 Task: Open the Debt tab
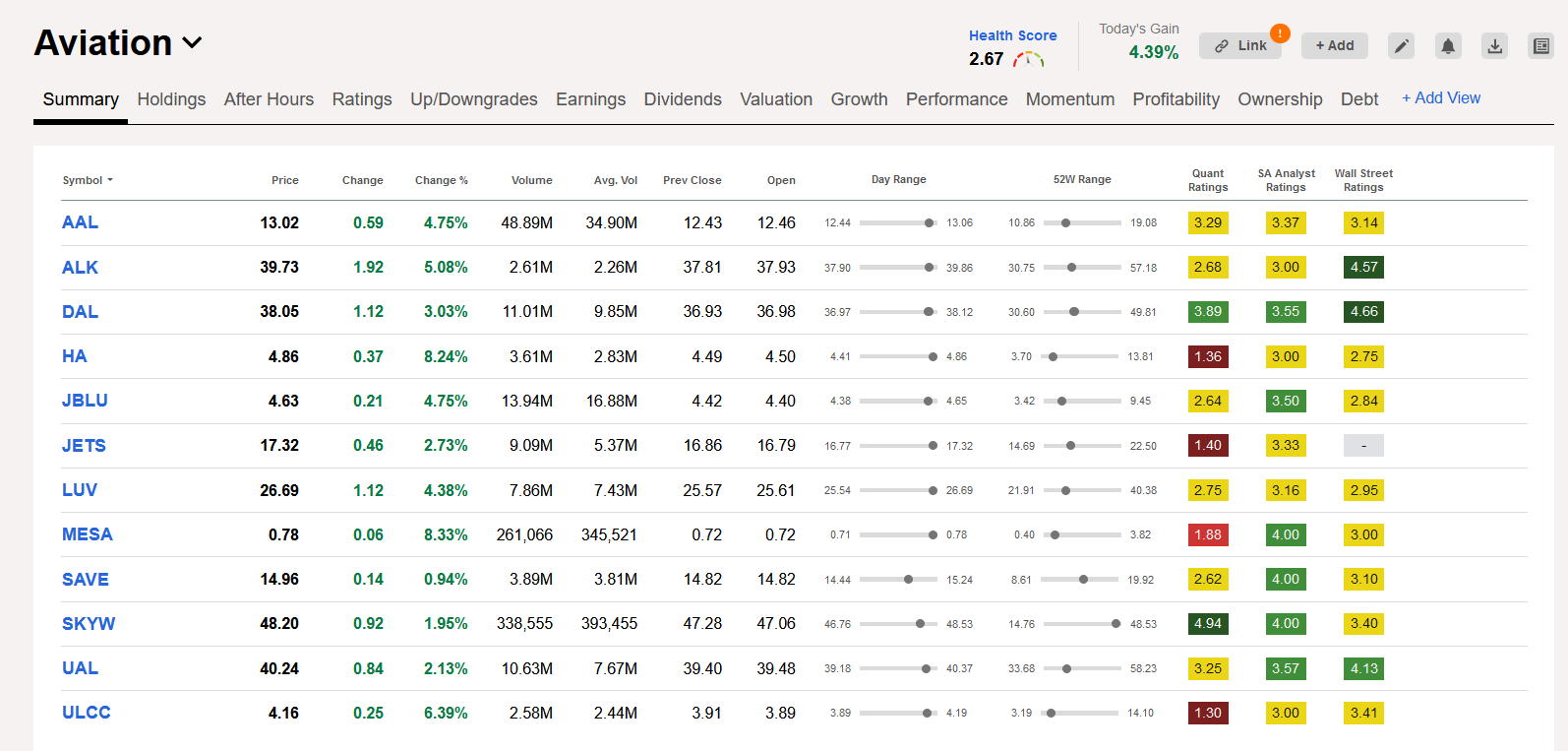point(1359,99)
